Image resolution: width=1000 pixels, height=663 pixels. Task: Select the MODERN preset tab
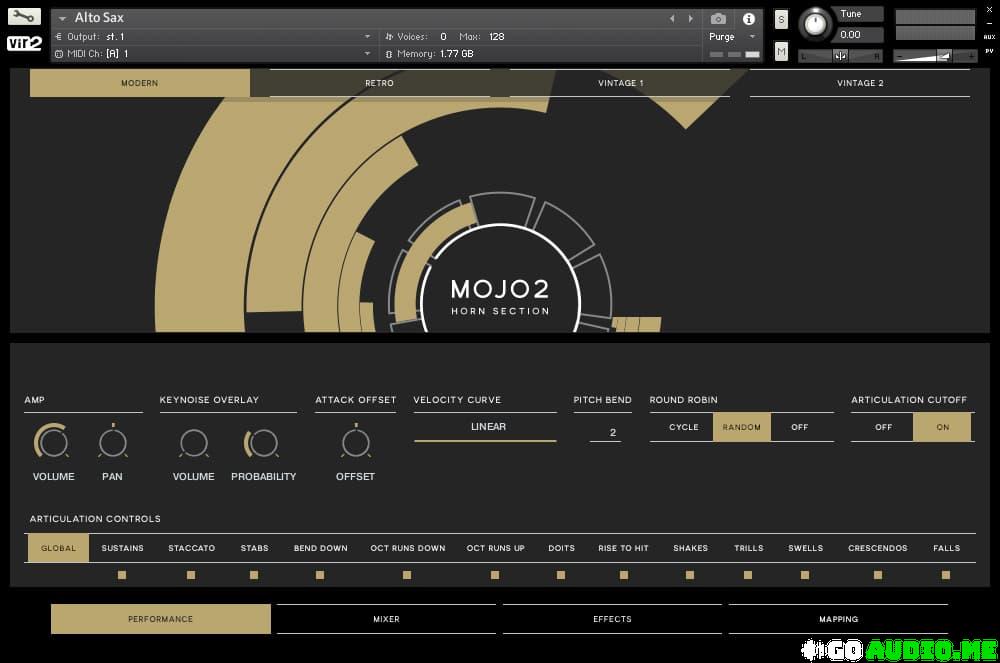coord(140,83)
